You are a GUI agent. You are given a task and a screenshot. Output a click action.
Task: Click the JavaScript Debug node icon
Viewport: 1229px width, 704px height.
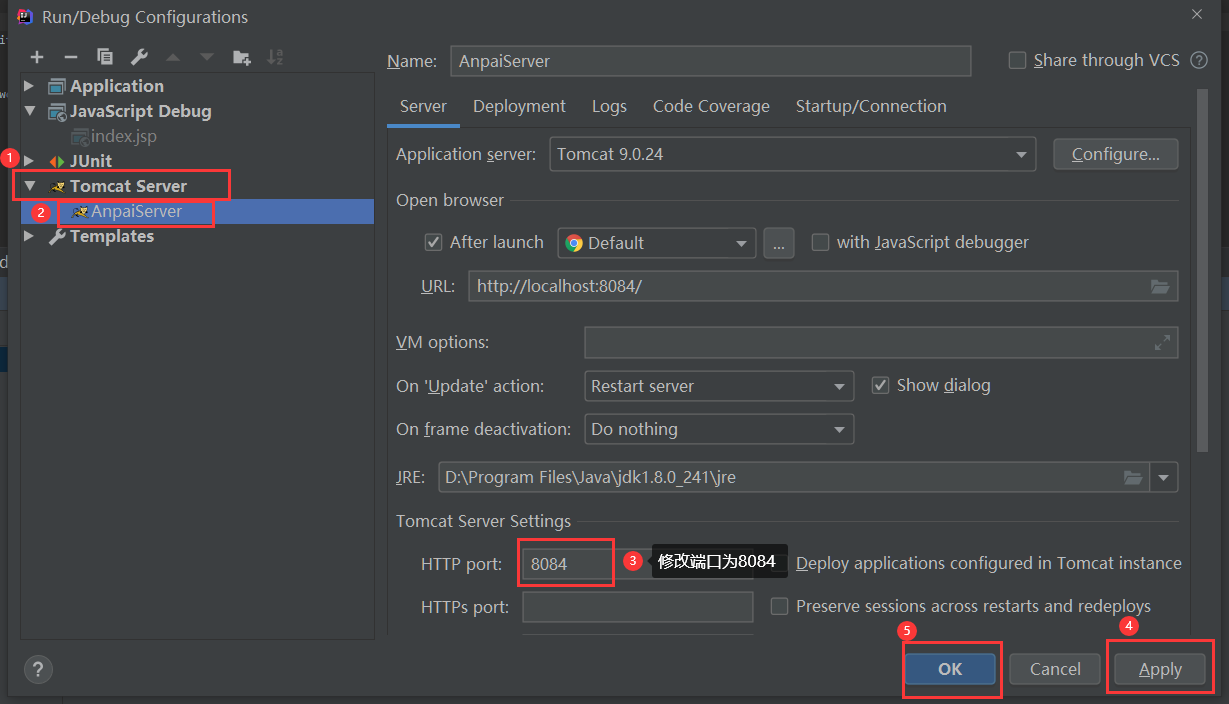pos(57,111)
